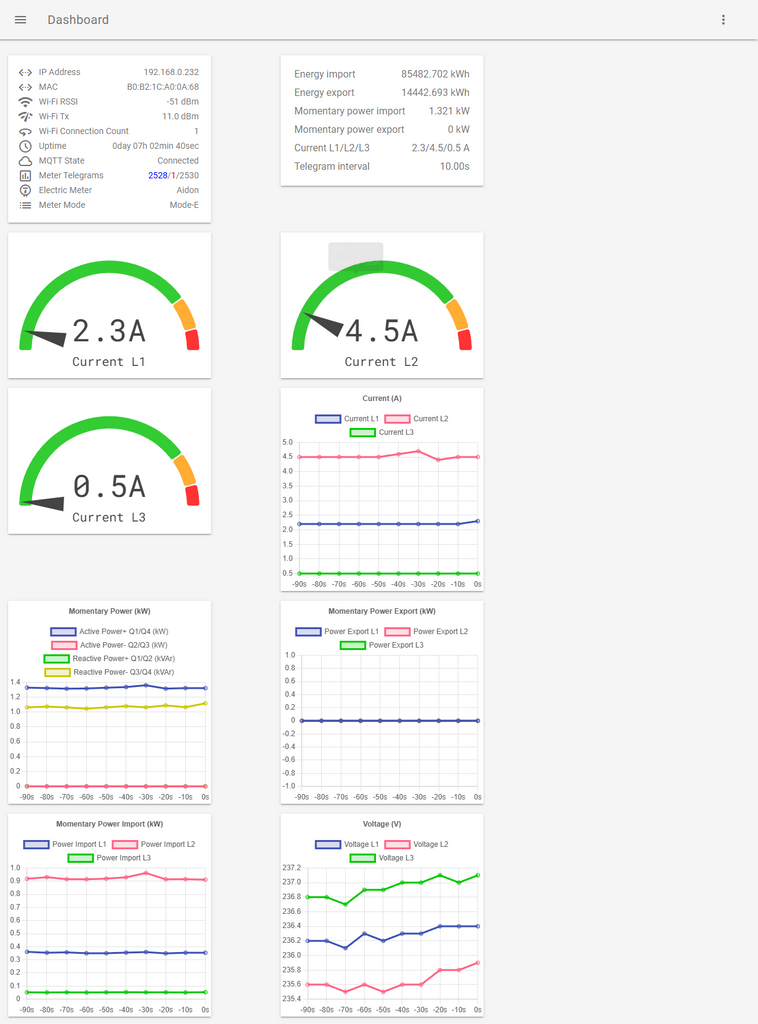Toggle Active Power+ Q1/Q4 legend entry
This screenshot has height=1024, width=758.
pyautogui.click(x=110, y=632)
